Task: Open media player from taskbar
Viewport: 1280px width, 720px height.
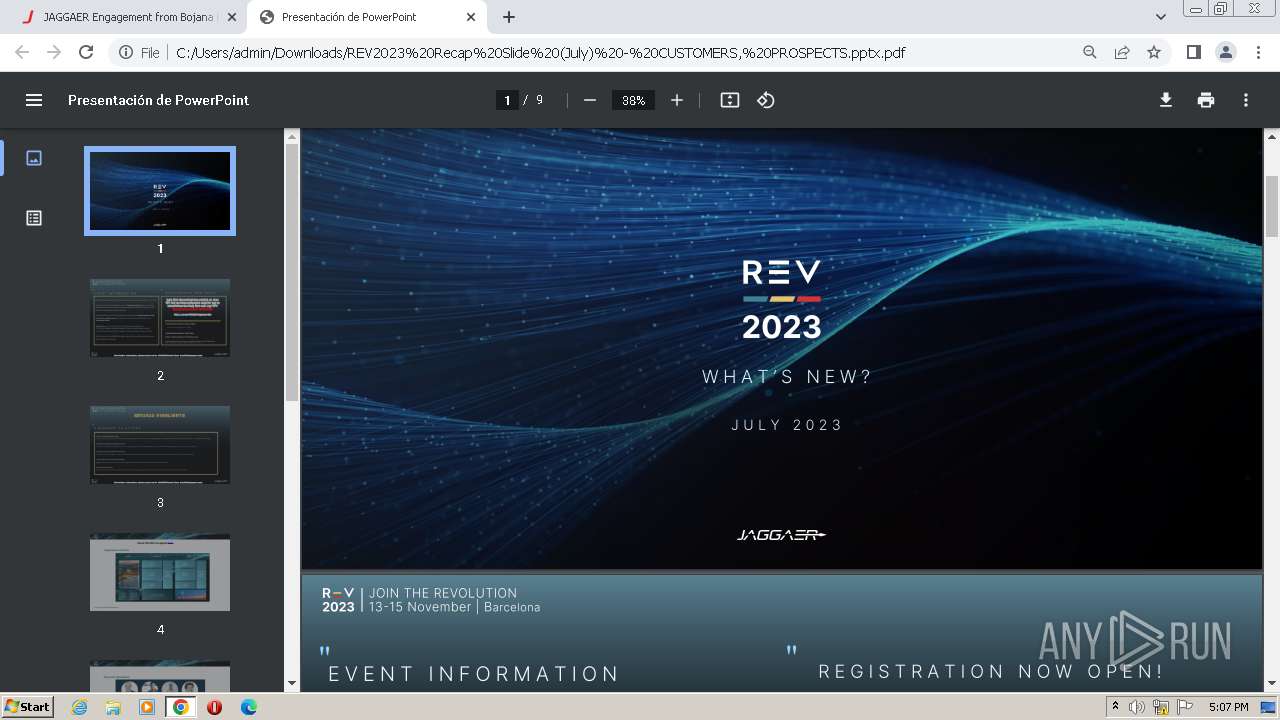Action: click(x=147, y=707)
